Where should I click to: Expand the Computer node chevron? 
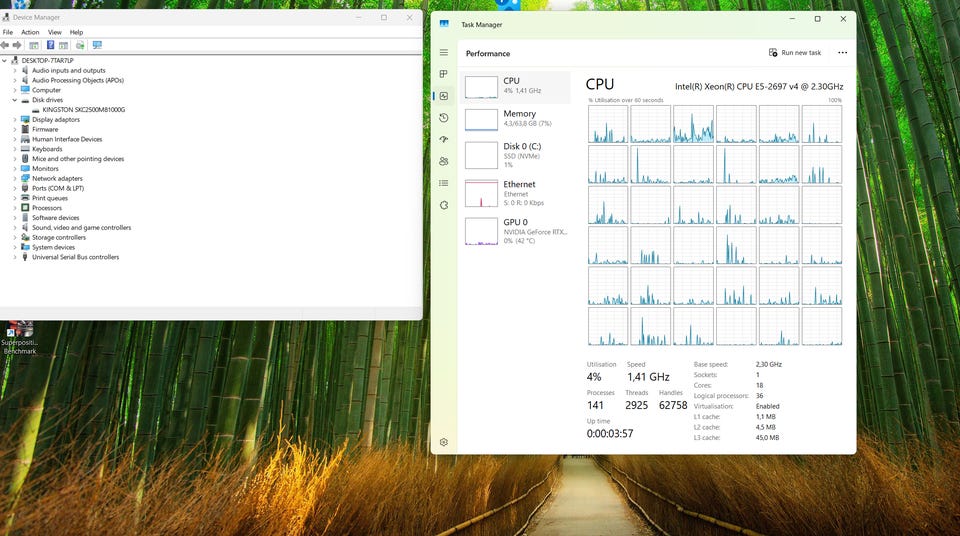click(15, 90)
